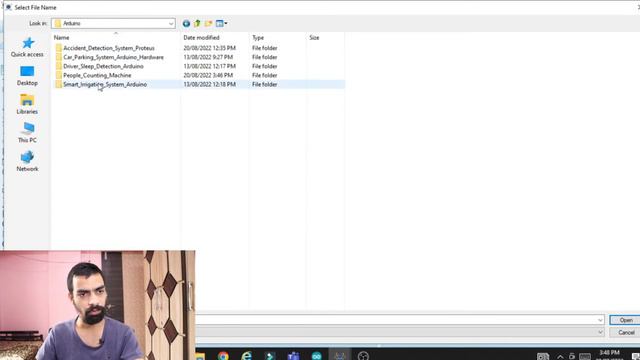Viewport: 640px width, 360px height.
Task: Open Libraries in the sidebar
Action: point(27,104)
